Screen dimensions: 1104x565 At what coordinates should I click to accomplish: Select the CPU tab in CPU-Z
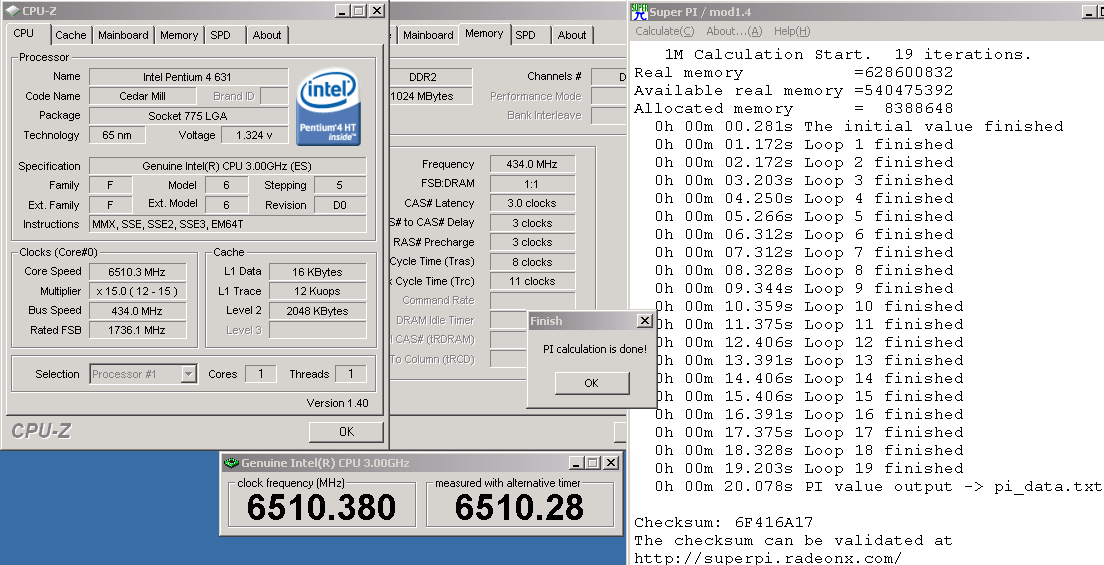click(x=24, y=33)
